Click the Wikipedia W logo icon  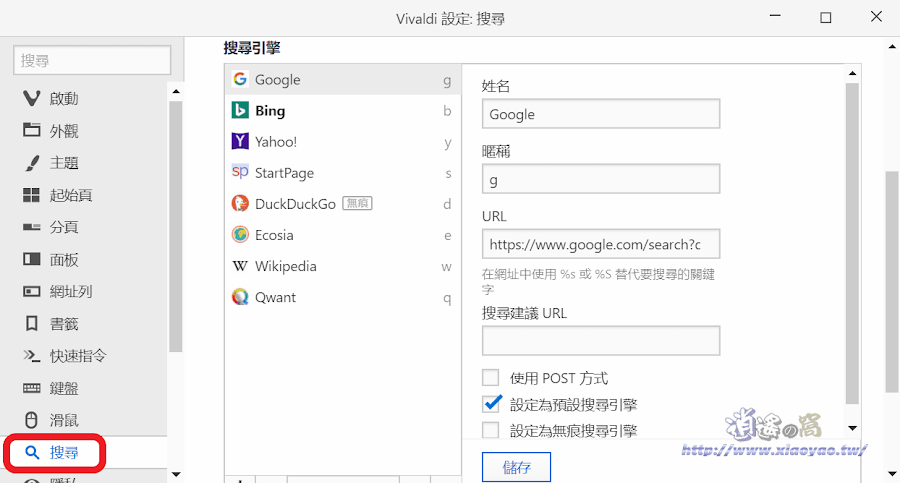(x=240, y=265)
